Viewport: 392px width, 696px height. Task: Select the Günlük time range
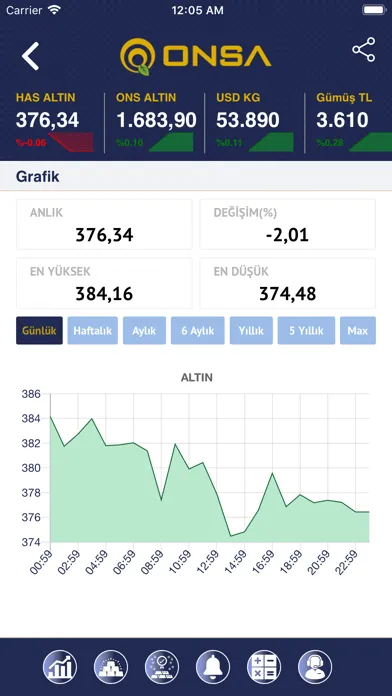click(40, 331)
